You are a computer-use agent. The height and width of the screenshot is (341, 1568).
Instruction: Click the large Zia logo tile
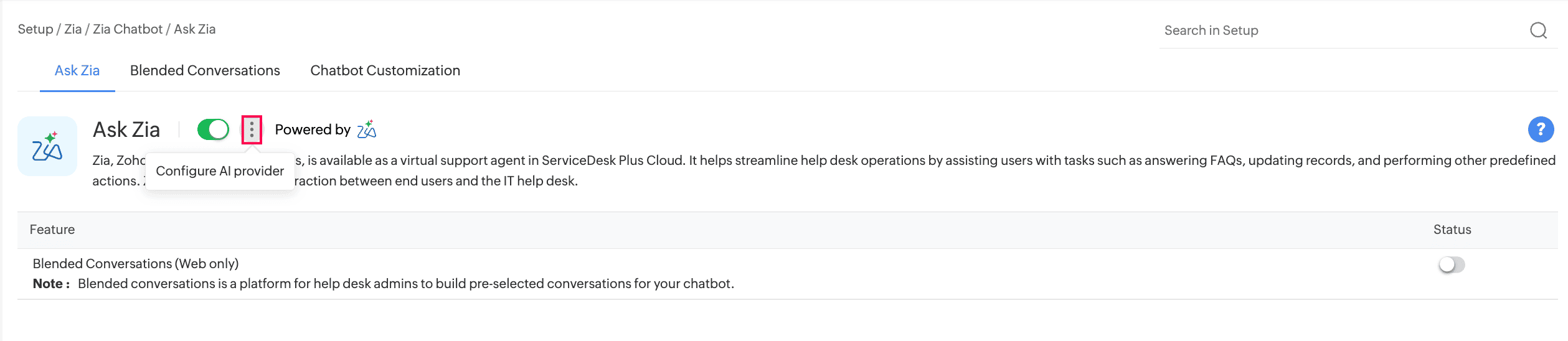pos(47,146)
